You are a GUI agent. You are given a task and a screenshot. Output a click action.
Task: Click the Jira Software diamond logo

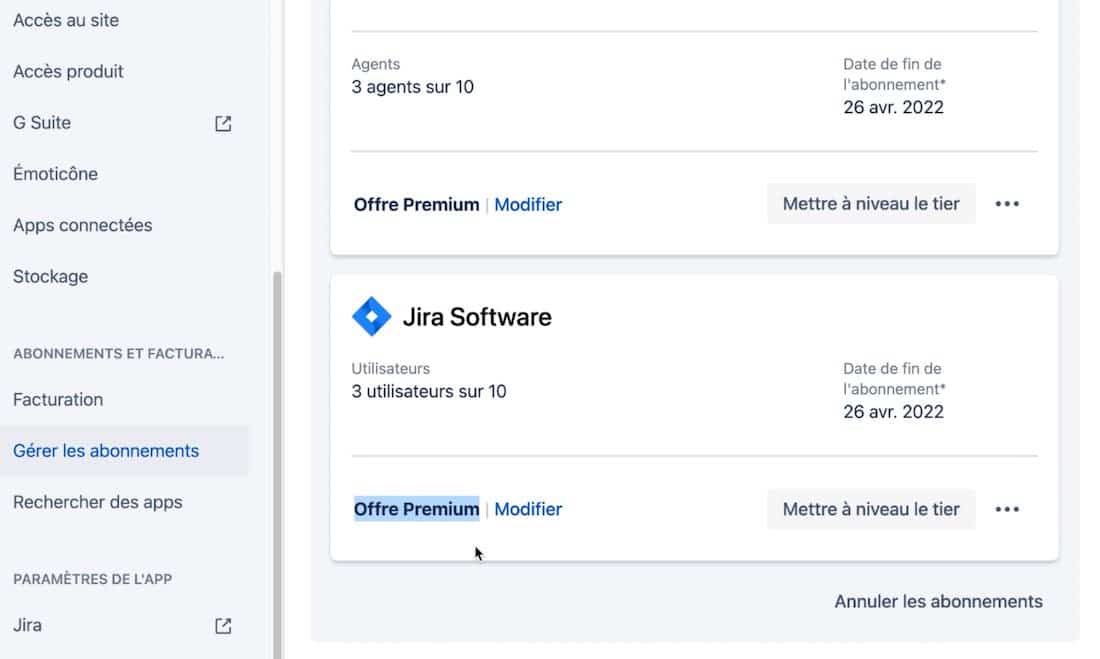[x=371, y=317]
